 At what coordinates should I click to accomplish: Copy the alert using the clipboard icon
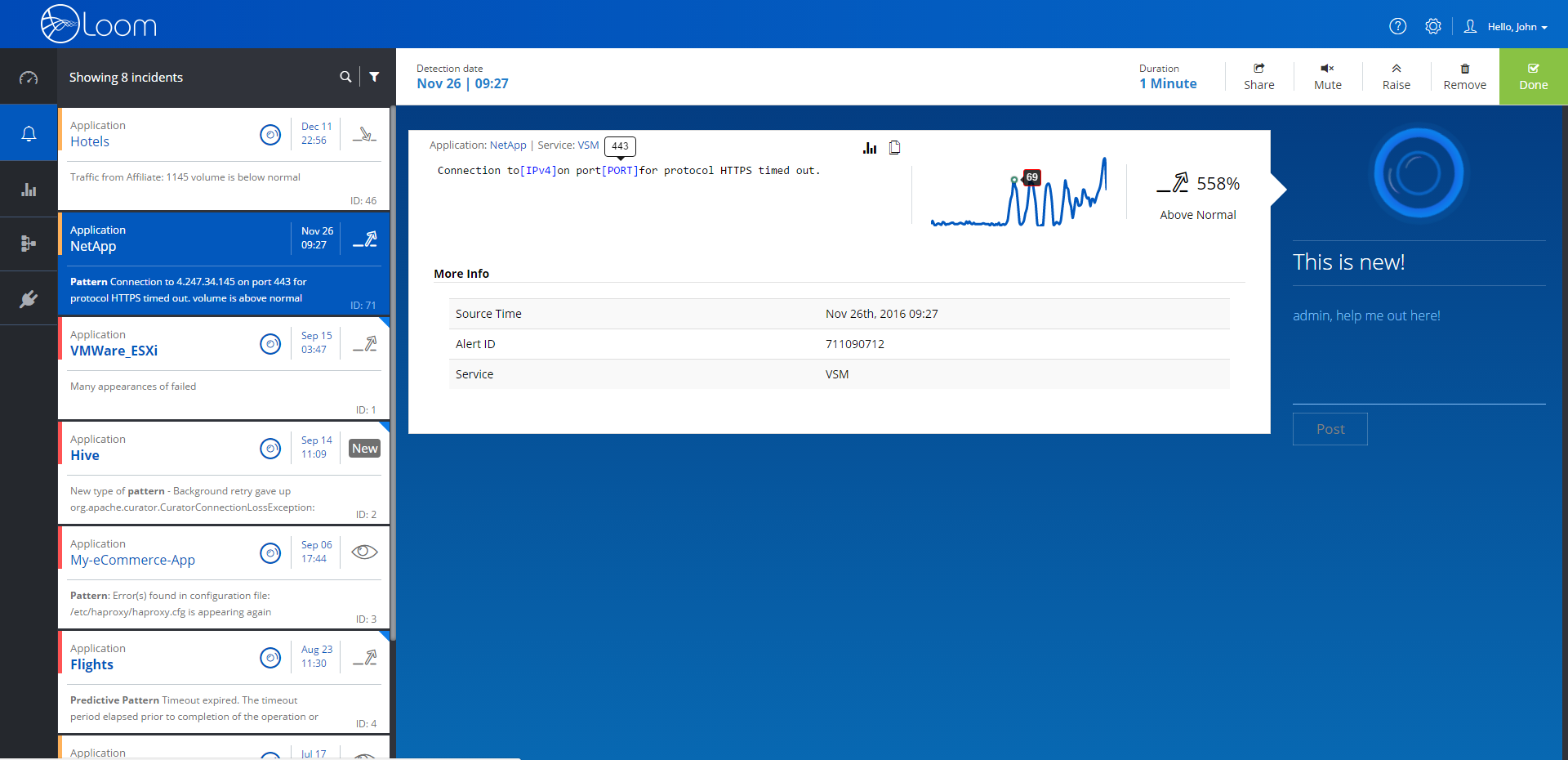pos(894,148)
